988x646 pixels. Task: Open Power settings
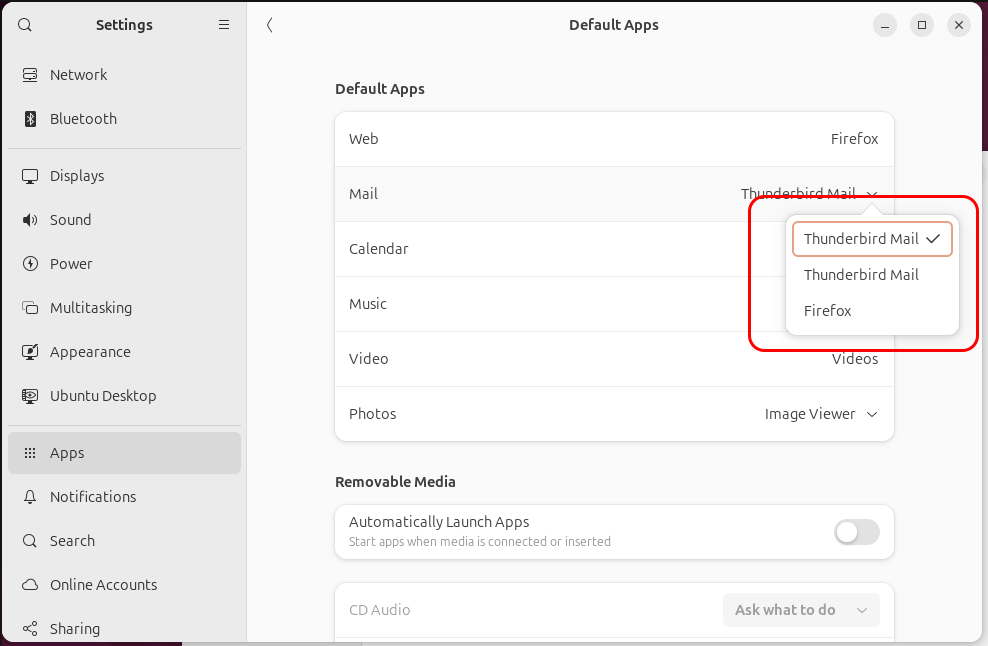(124, 264)
